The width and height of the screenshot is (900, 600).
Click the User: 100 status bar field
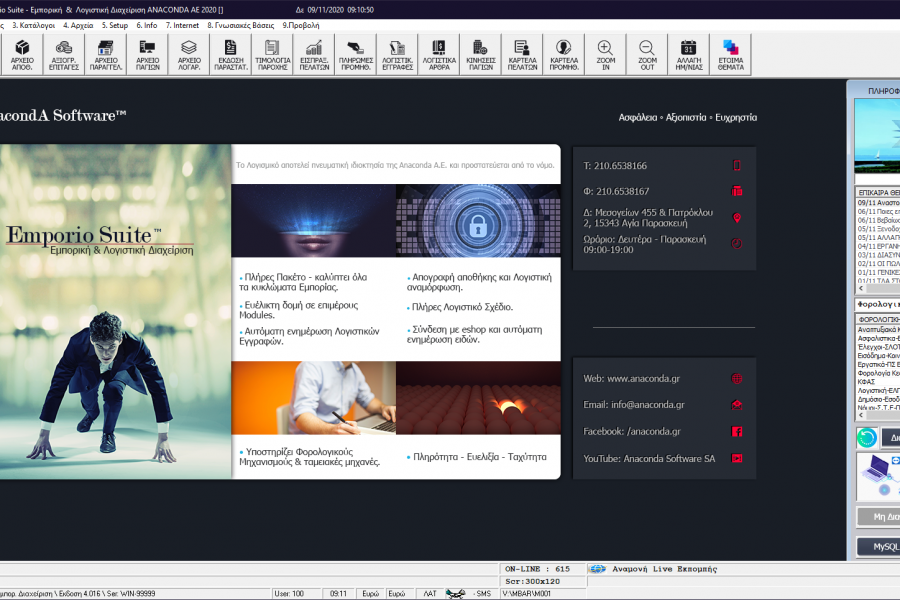coord(296,594)
